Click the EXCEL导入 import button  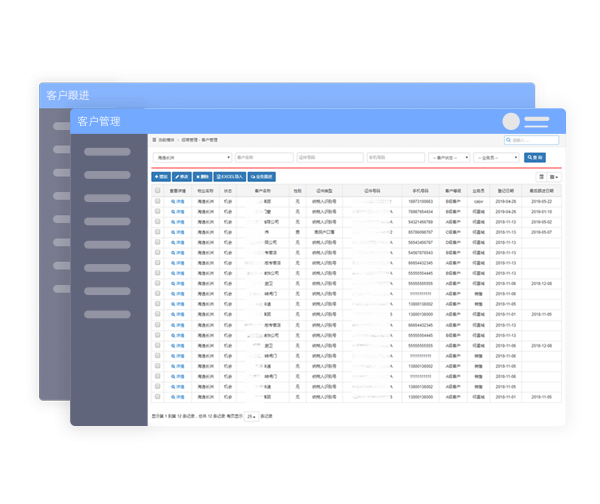coord(230,176)
